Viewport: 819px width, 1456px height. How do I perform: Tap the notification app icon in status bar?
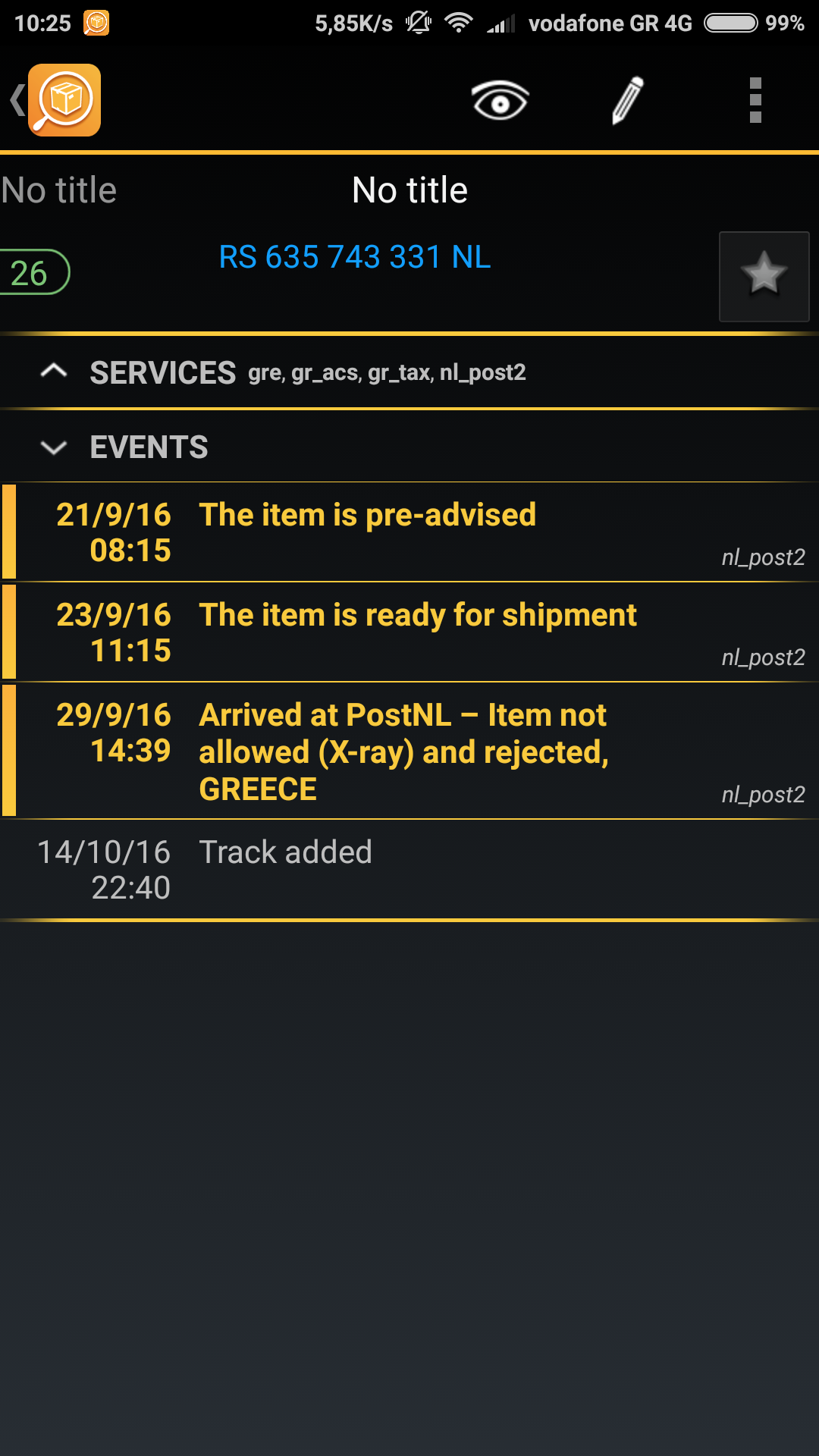tap(96, 23)
